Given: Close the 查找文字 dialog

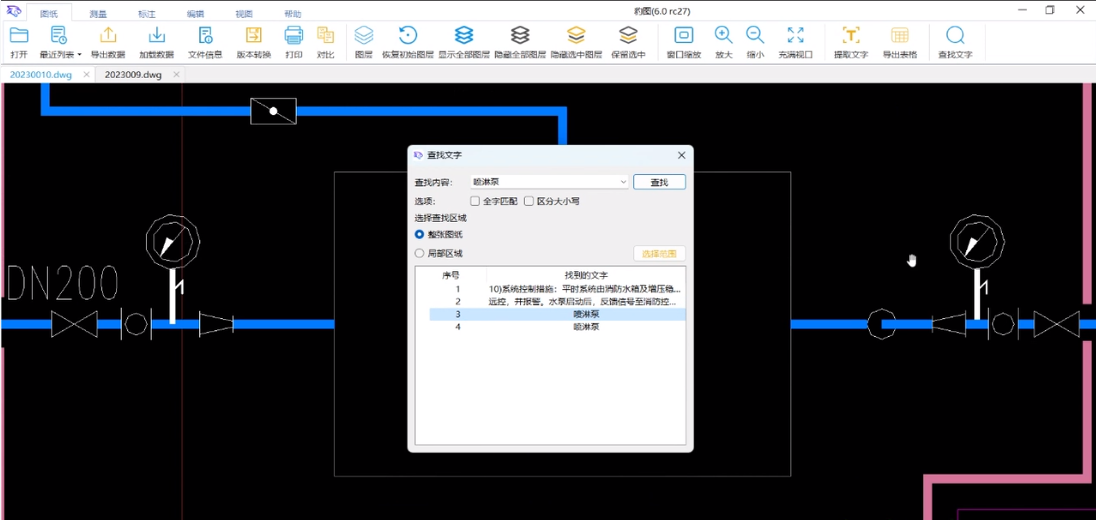Looking at the screenshot, I should [x=682, y=155].
